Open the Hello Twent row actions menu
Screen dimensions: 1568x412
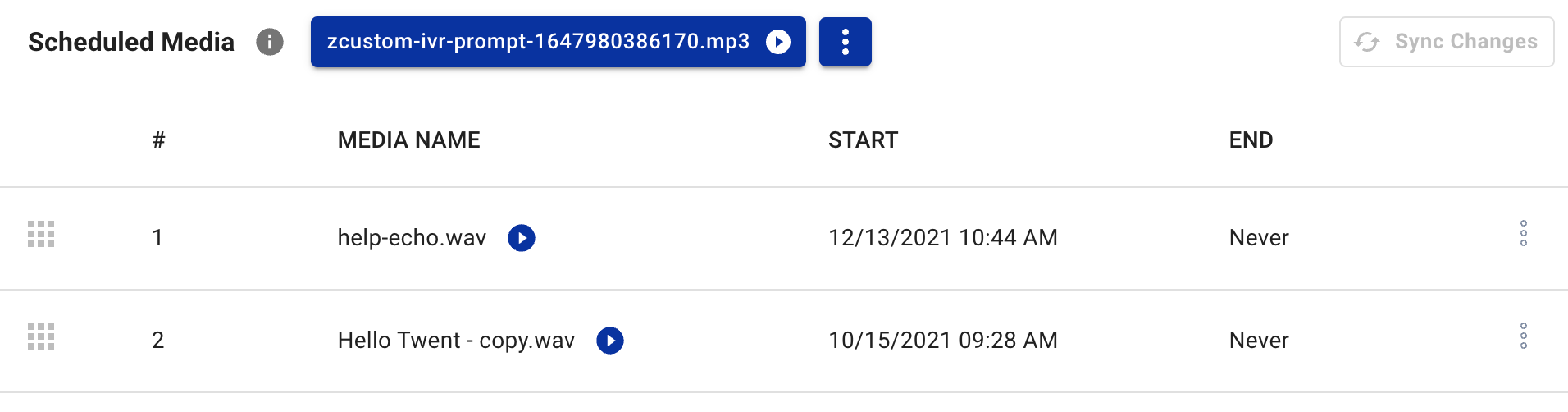(1524, 336)
